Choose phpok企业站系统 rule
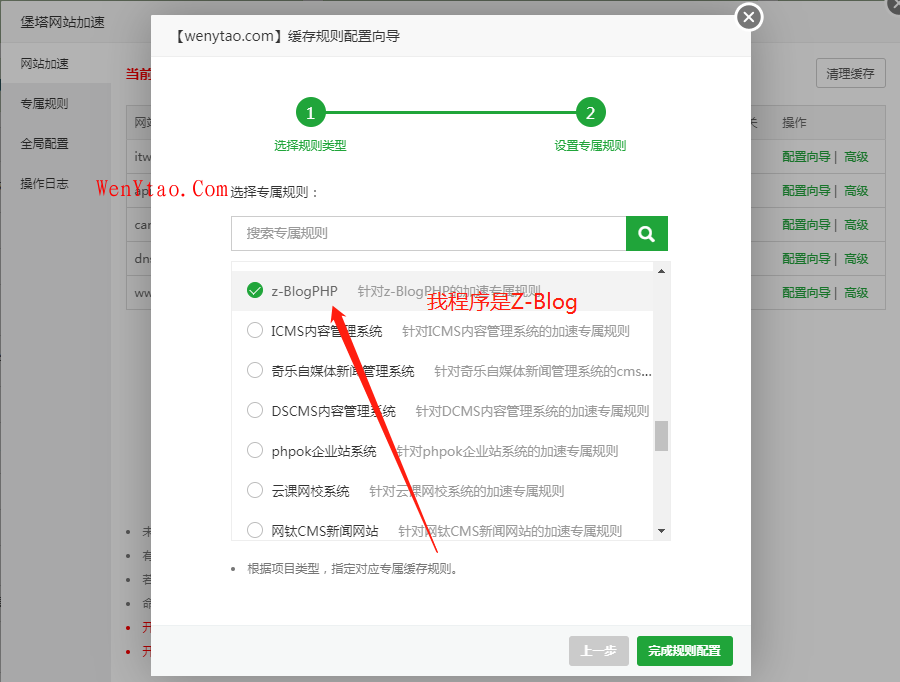Image resolution: width=900 pixels, height=682 pixels. tap(255, 451)
